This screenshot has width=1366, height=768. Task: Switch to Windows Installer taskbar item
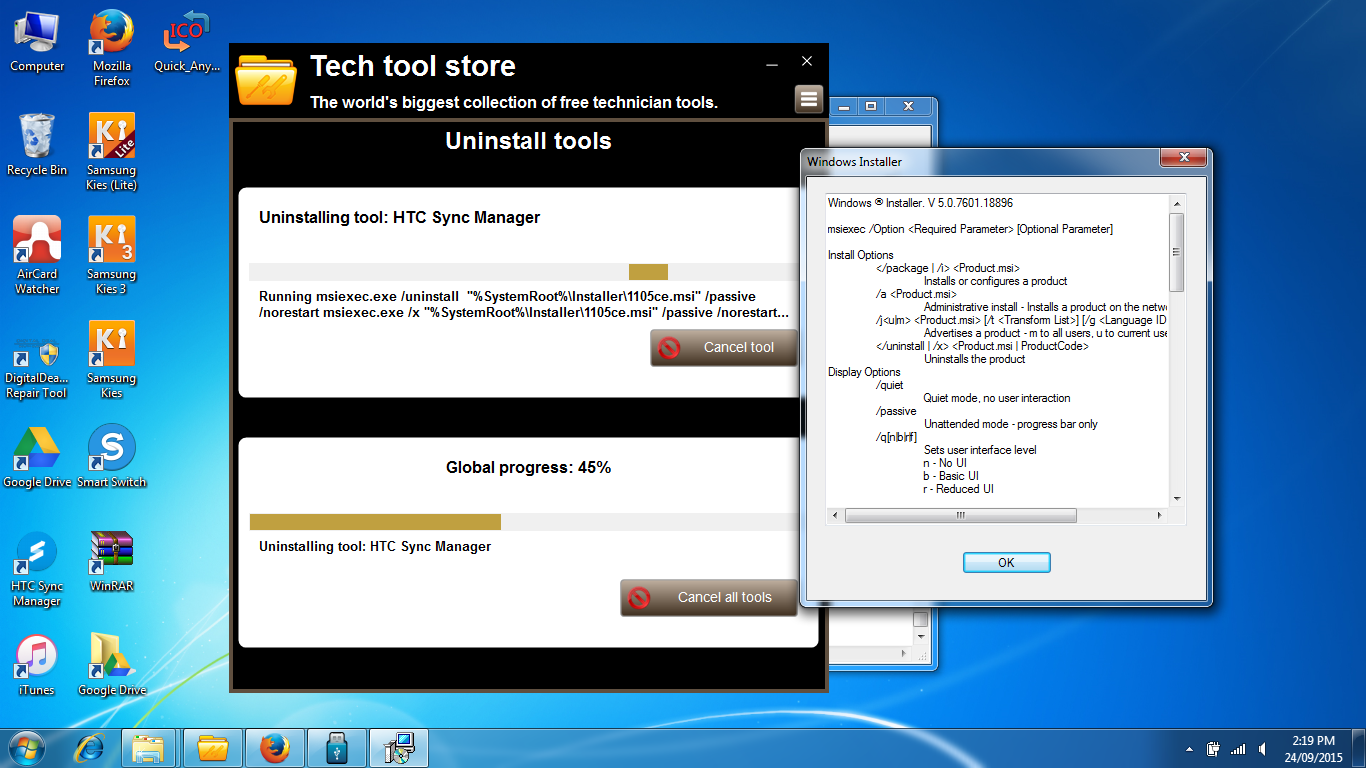tap(398, 747)
